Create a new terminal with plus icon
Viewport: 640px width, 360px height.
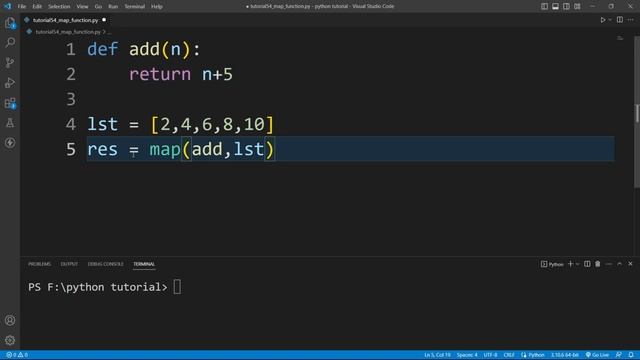click(571, 264)
